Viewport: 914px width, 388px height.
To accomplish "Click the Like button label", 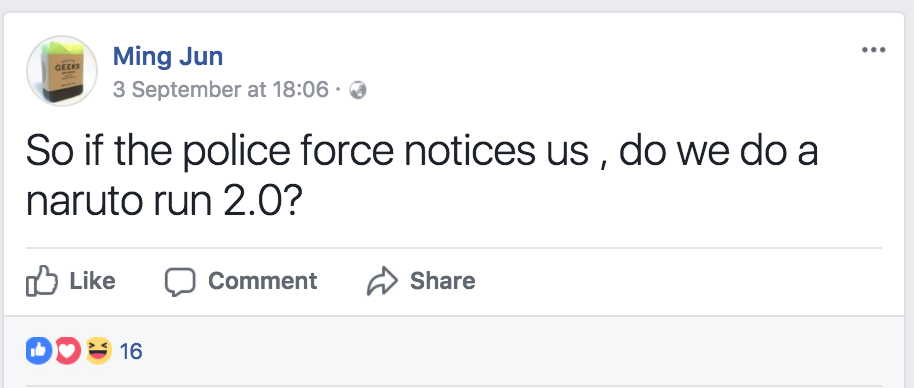I will tap(93, 281).
